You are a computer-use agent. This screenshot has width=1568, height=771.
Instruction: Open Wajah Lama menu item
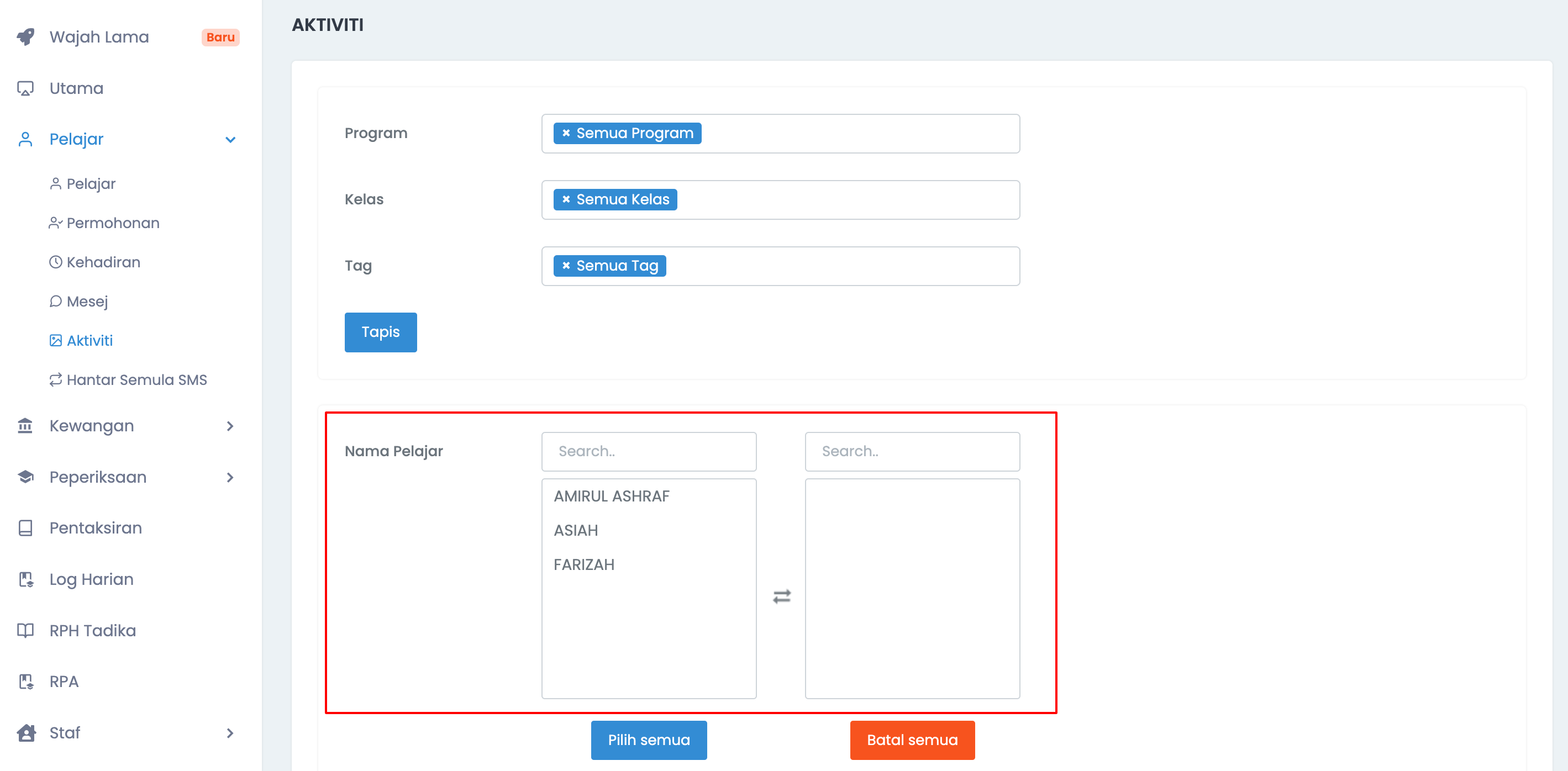pyautogui.click(x=99, y=37)
